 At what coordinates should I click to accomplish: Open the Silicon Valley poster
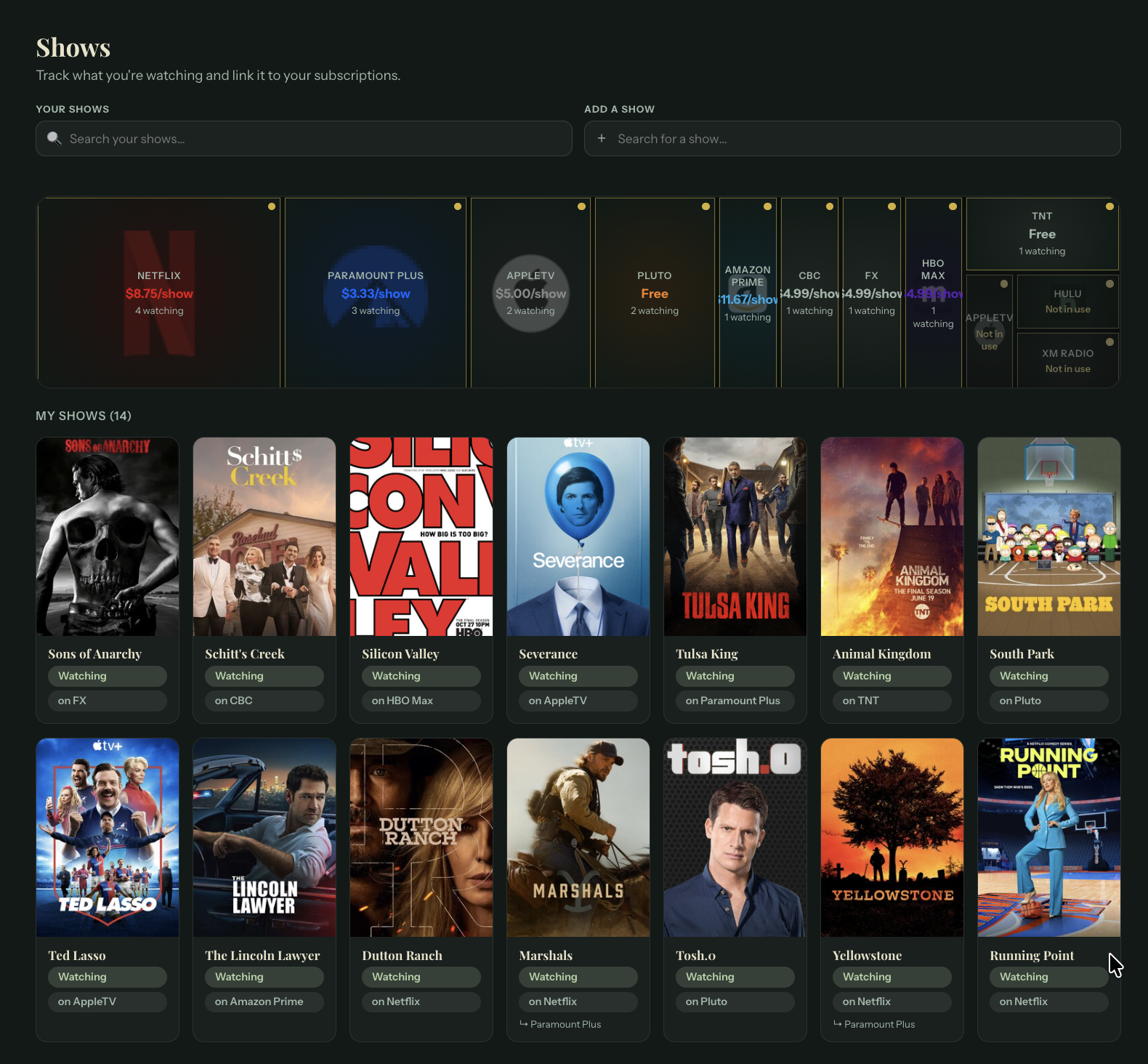pyautogui.click(x=421, y=536)
